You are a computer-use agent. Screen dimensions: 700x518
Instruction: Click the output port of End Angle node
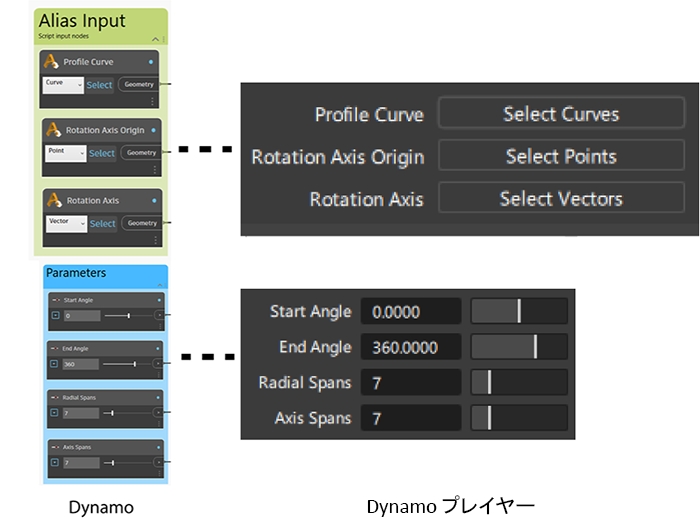click(158, 363)
